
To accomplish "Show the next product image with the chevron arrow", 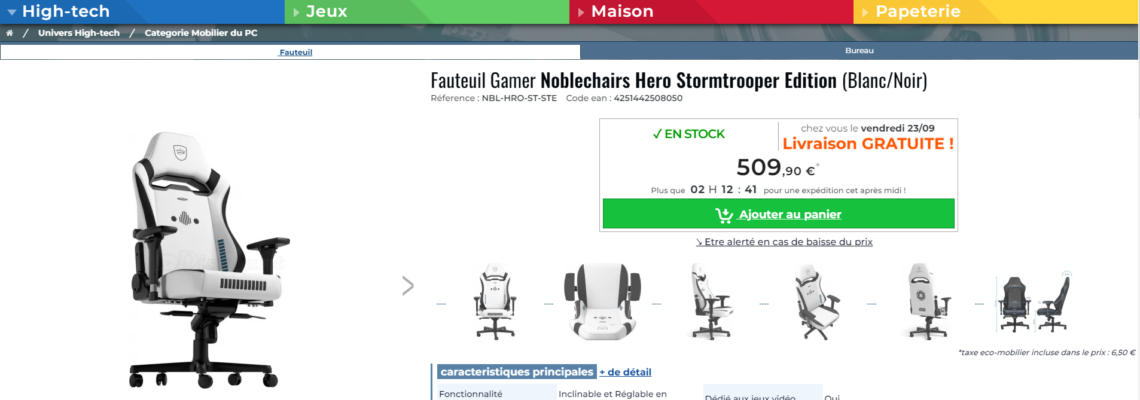I will pyautogui.click(x=408, y=286).
